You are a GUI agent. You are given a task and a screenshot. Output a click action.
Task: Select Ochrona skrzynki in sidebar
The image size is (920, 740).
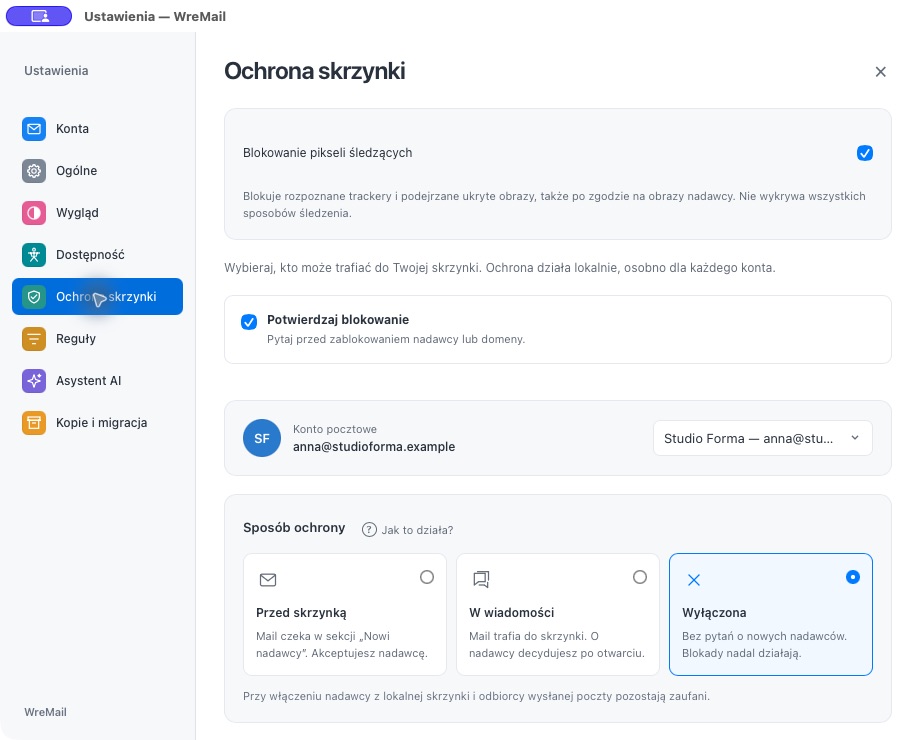pos(97,297)
